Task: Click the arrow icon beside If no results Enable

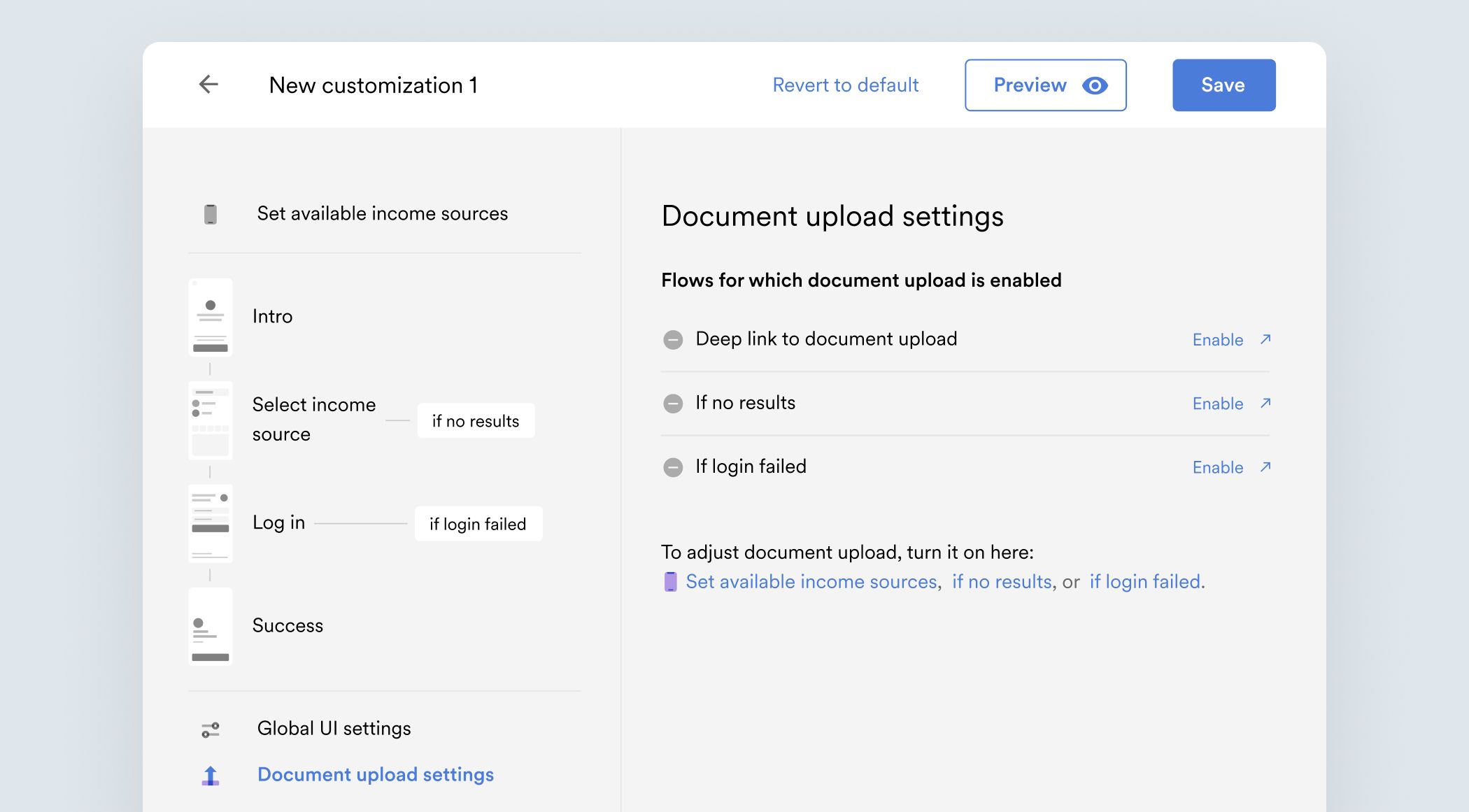Action: [x=1265, y=403]
